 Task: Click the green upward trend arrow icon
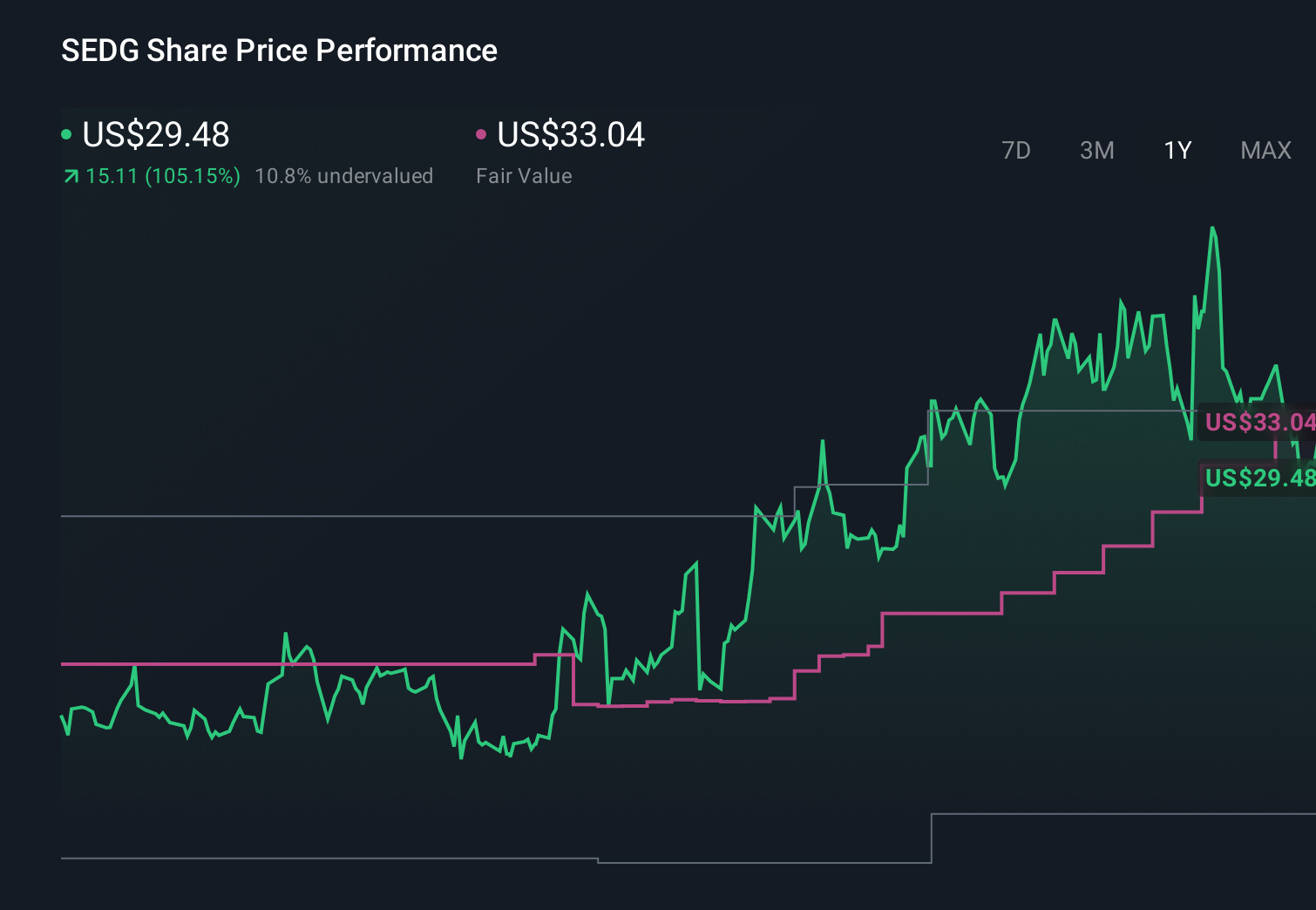coord(70,175)
